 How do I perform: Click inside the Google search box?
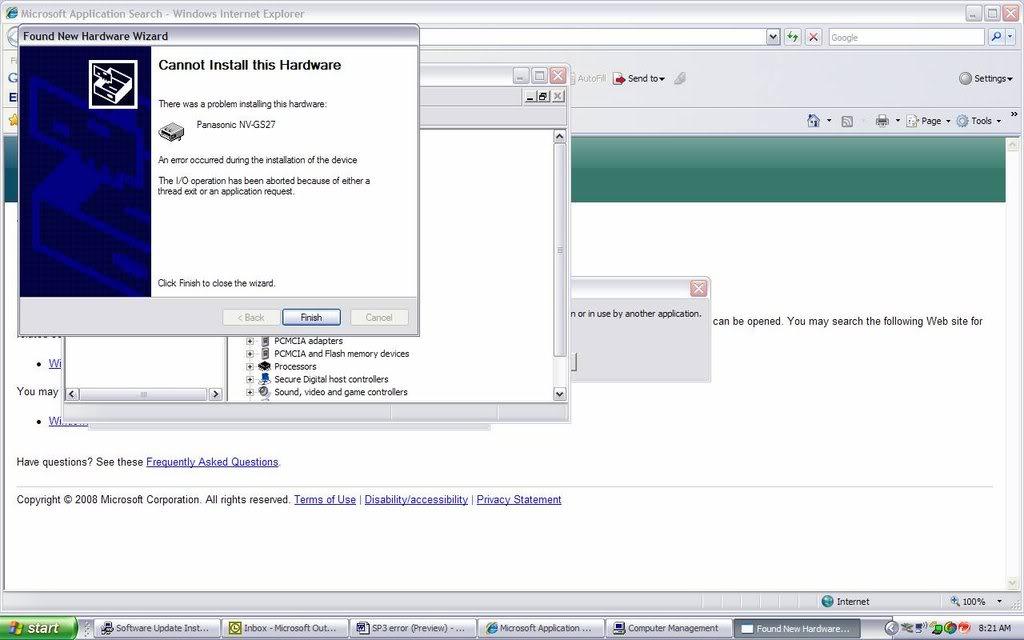(x=905, y=37)
